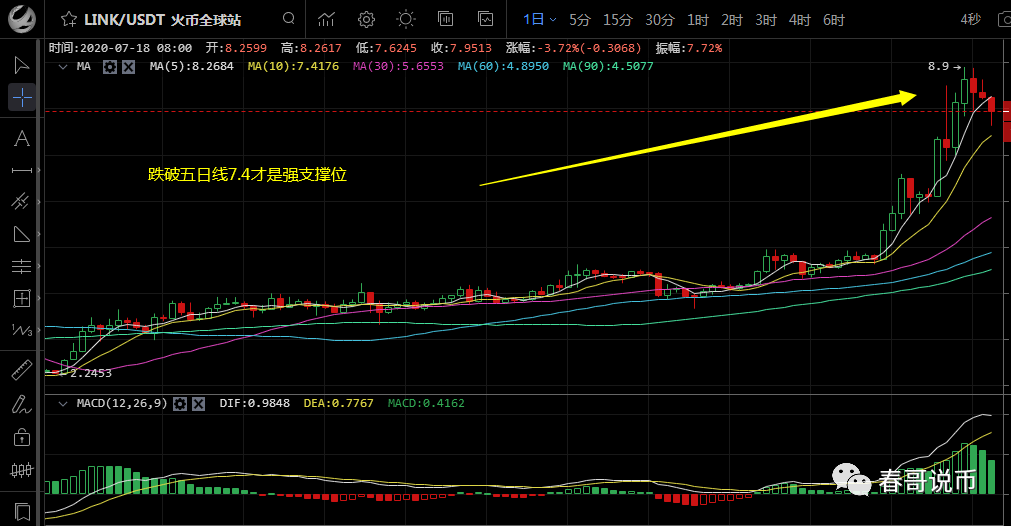Open the indicators chart icon
Screen dimensions: 1011x526
pos(327,19)
